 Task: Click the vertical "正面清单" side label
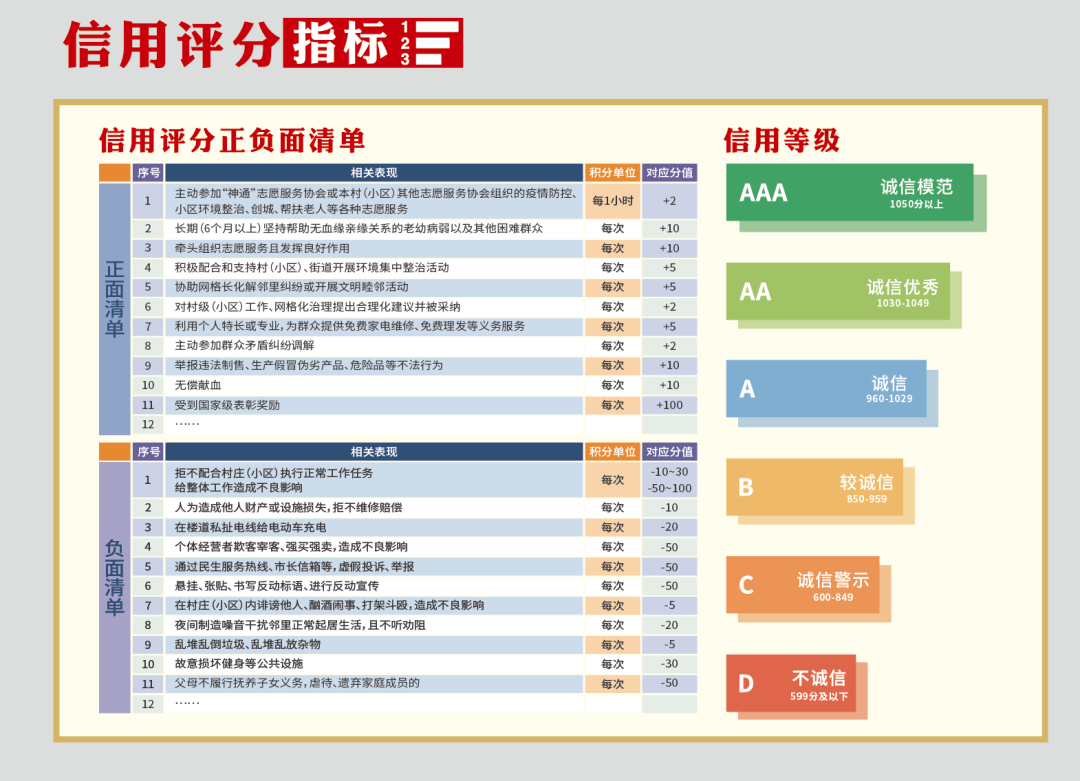click(x=114, y=299)
